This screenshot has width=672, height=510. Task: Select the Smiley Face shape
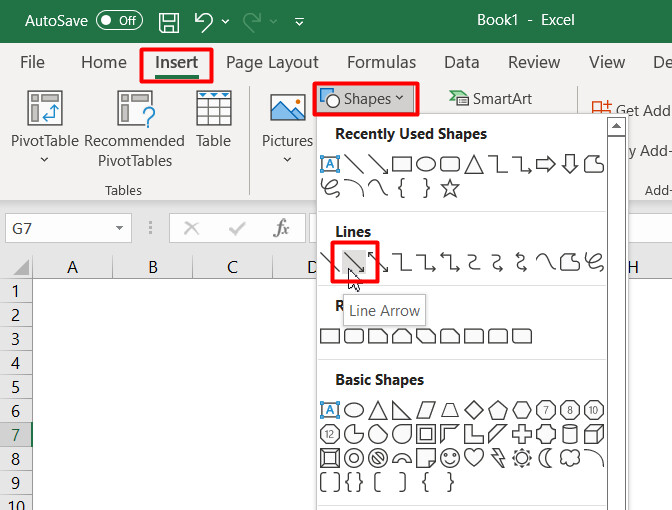coord(450,458)
